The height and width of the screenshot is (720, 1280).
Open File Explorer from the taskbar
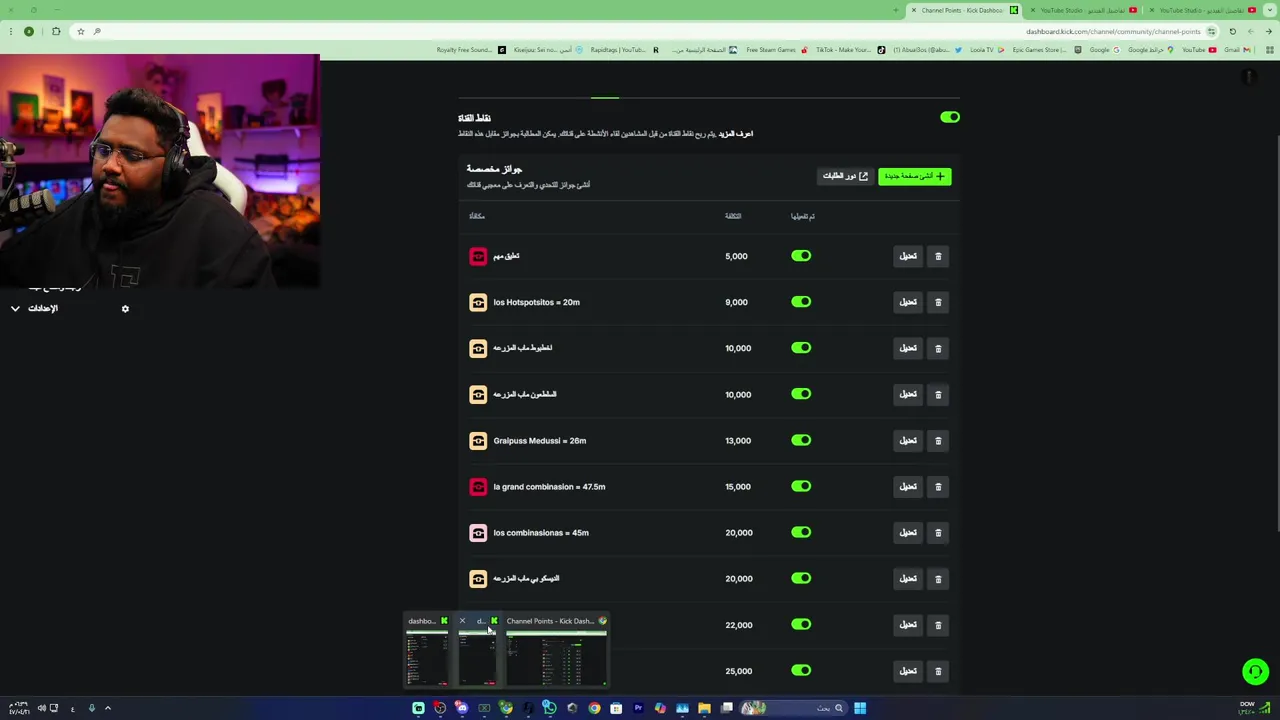pyautogui.click(x=704, y=708)
